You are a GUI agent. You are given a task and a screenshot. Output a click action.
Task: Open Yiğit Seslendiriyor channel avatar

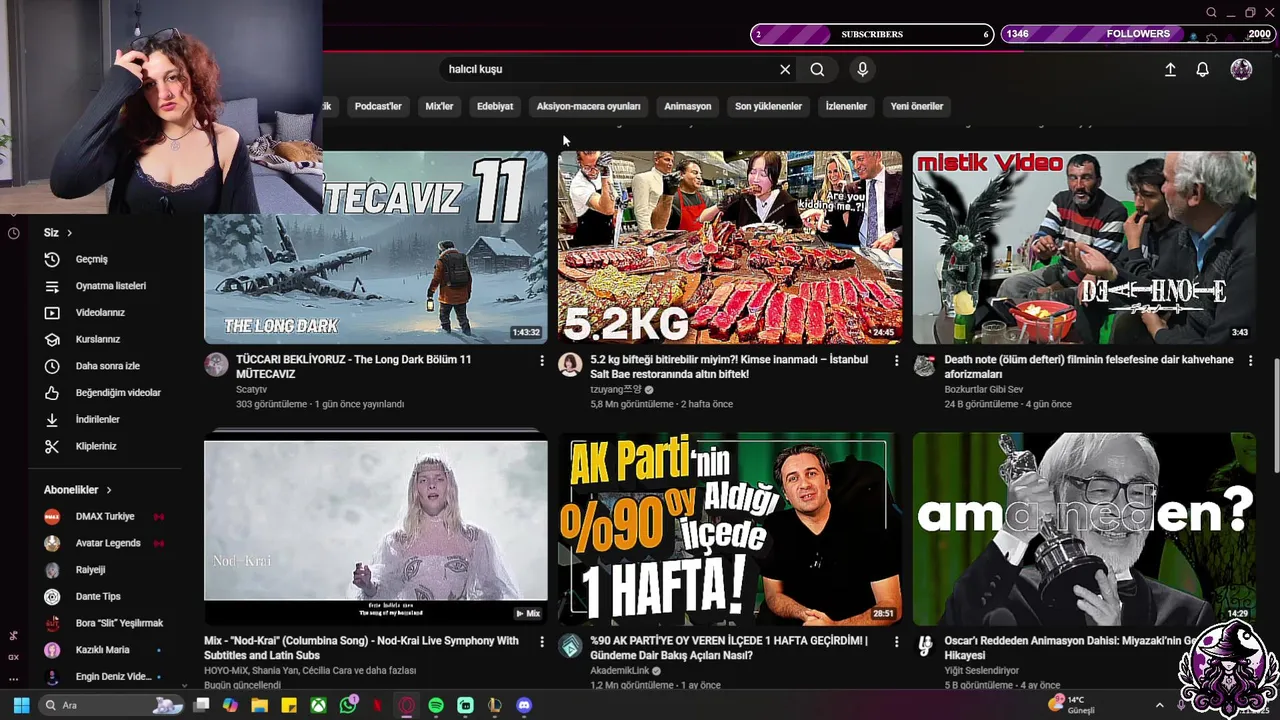925,645
